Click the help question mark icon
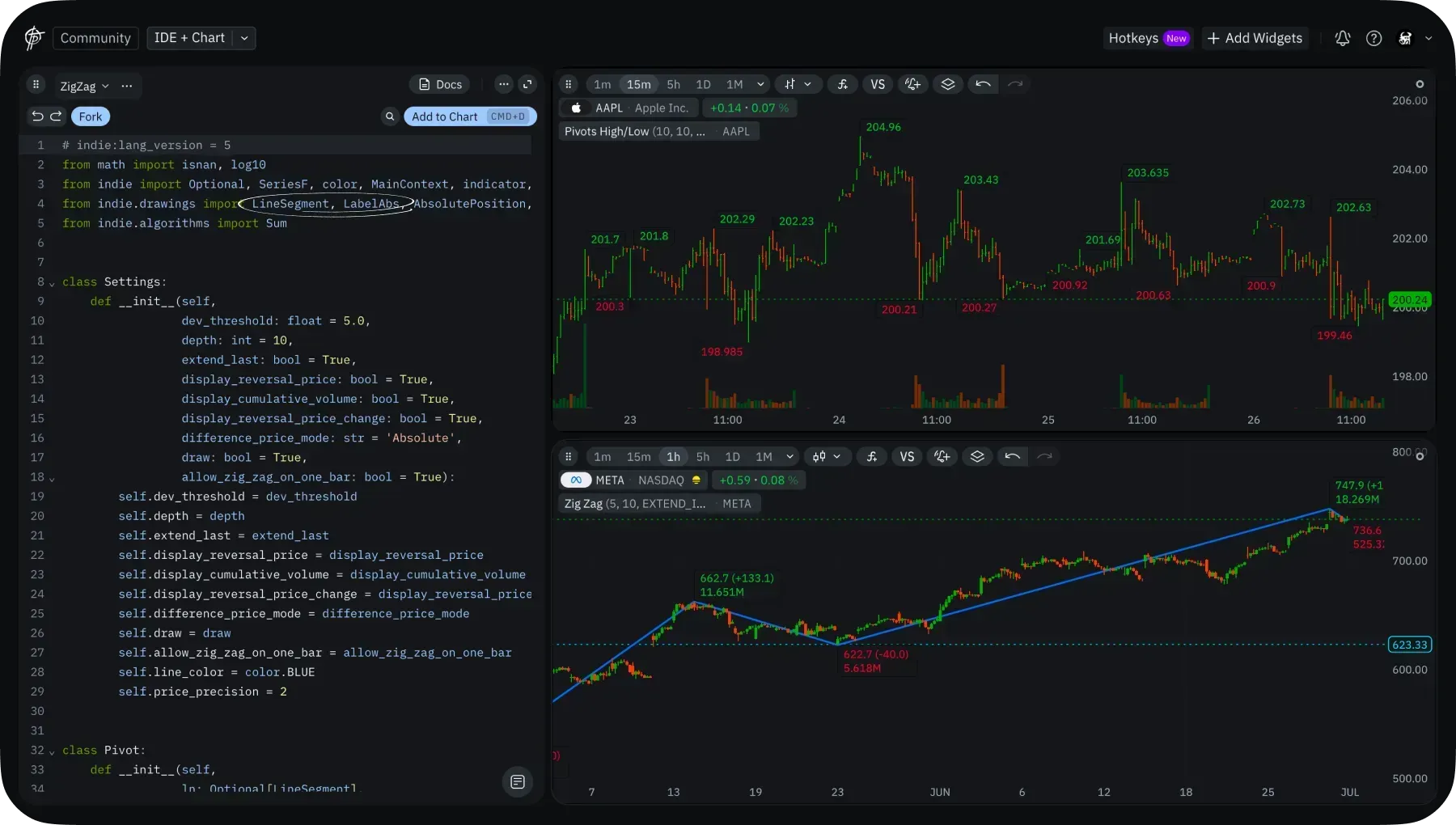This screenshot has width=1456, height=825. click(1373, 38)
